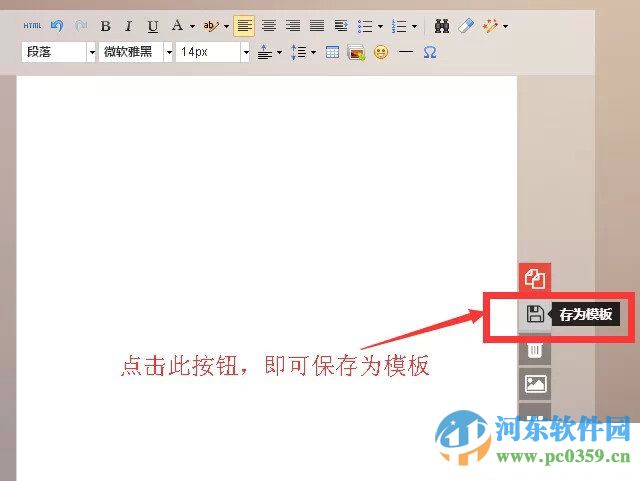Screen dimensions: 640x481
Task: Click the line height icon
Action: (x=298, y=52)
